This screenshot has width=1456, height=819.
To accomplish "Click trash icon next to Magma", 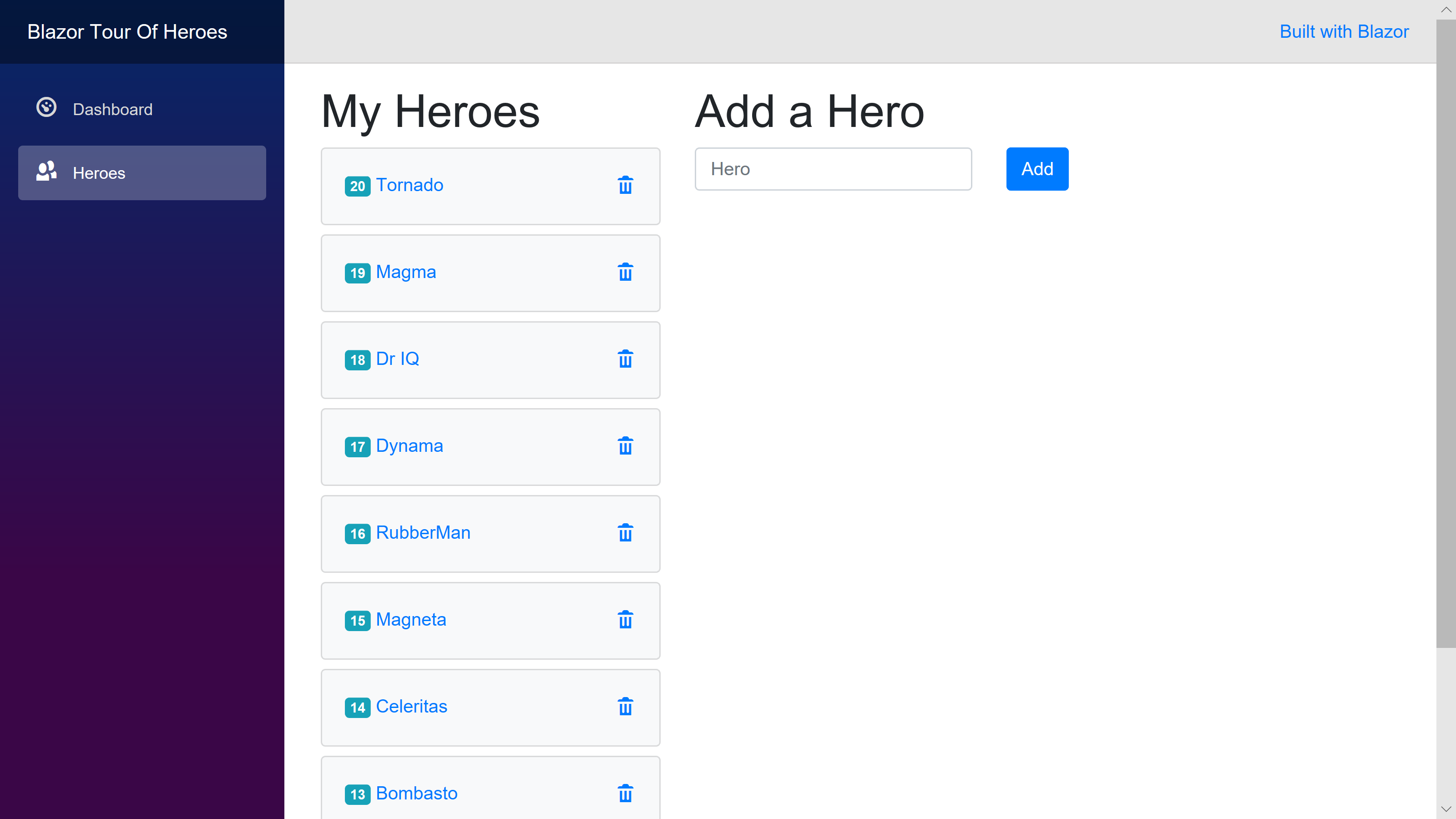I will [x=625, y=273].
